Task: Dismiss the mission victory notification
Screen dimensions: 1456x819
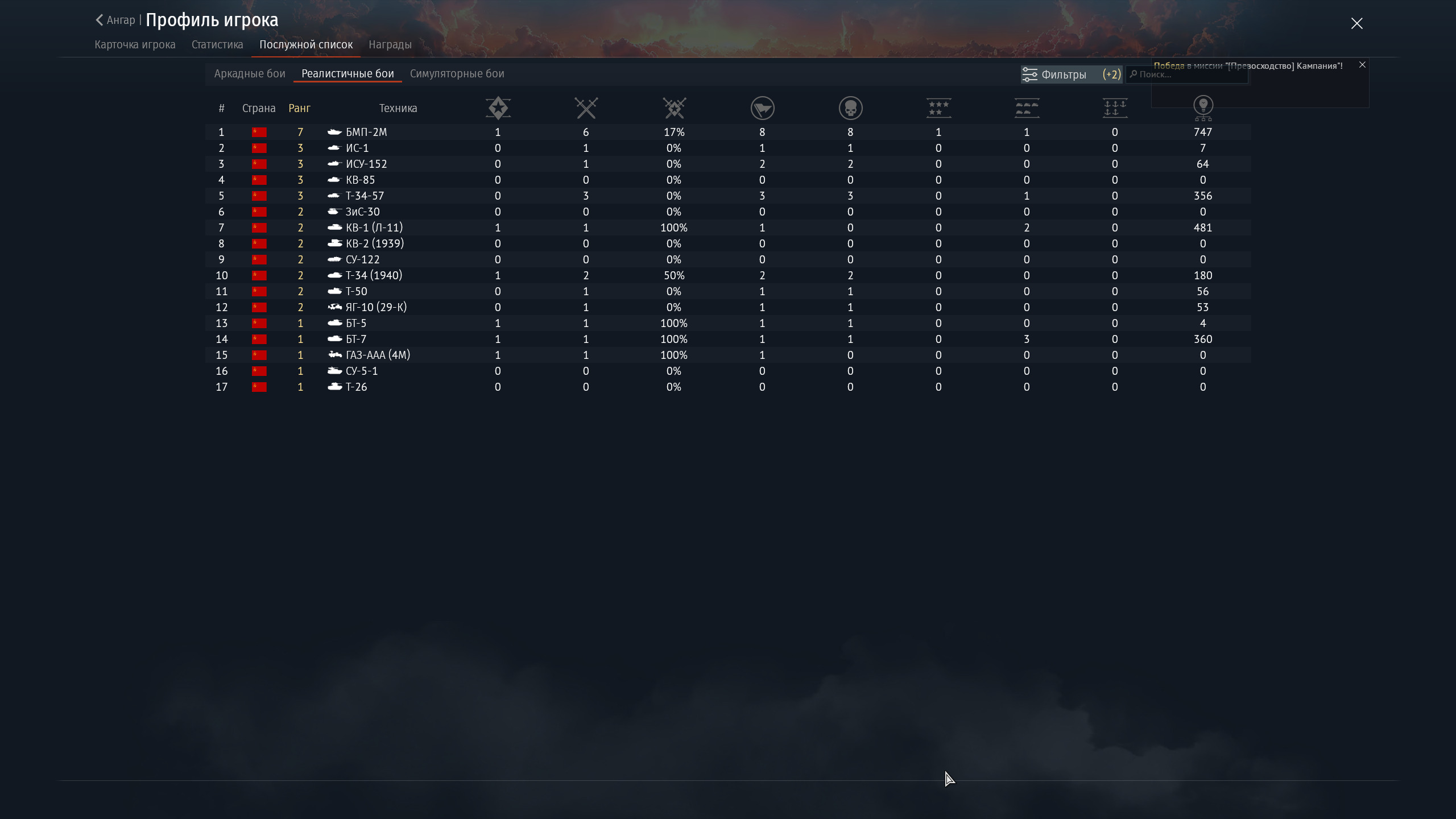Action: [x=1362, y=65]
